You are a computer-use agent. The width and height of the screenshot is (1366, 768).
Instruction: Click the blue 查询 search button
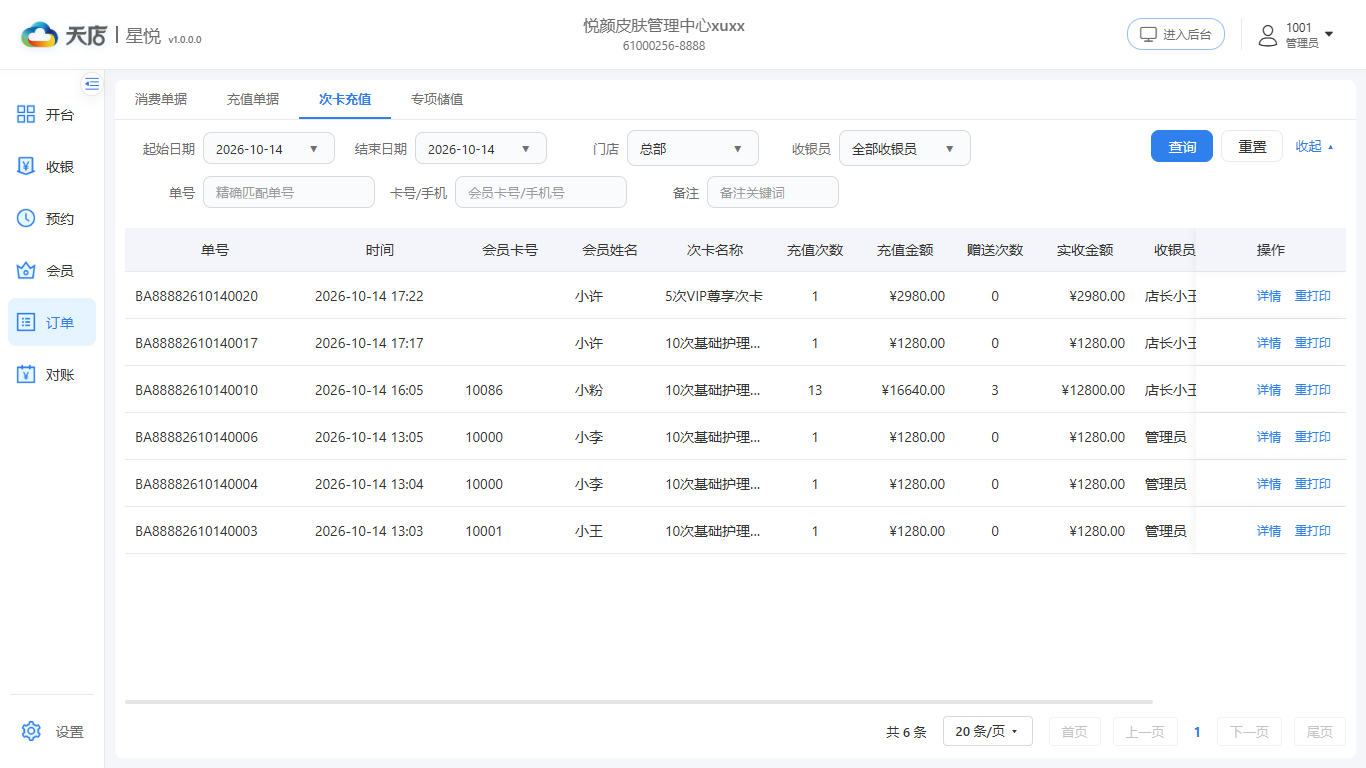pyautogui.click(x=1182, y=147)
